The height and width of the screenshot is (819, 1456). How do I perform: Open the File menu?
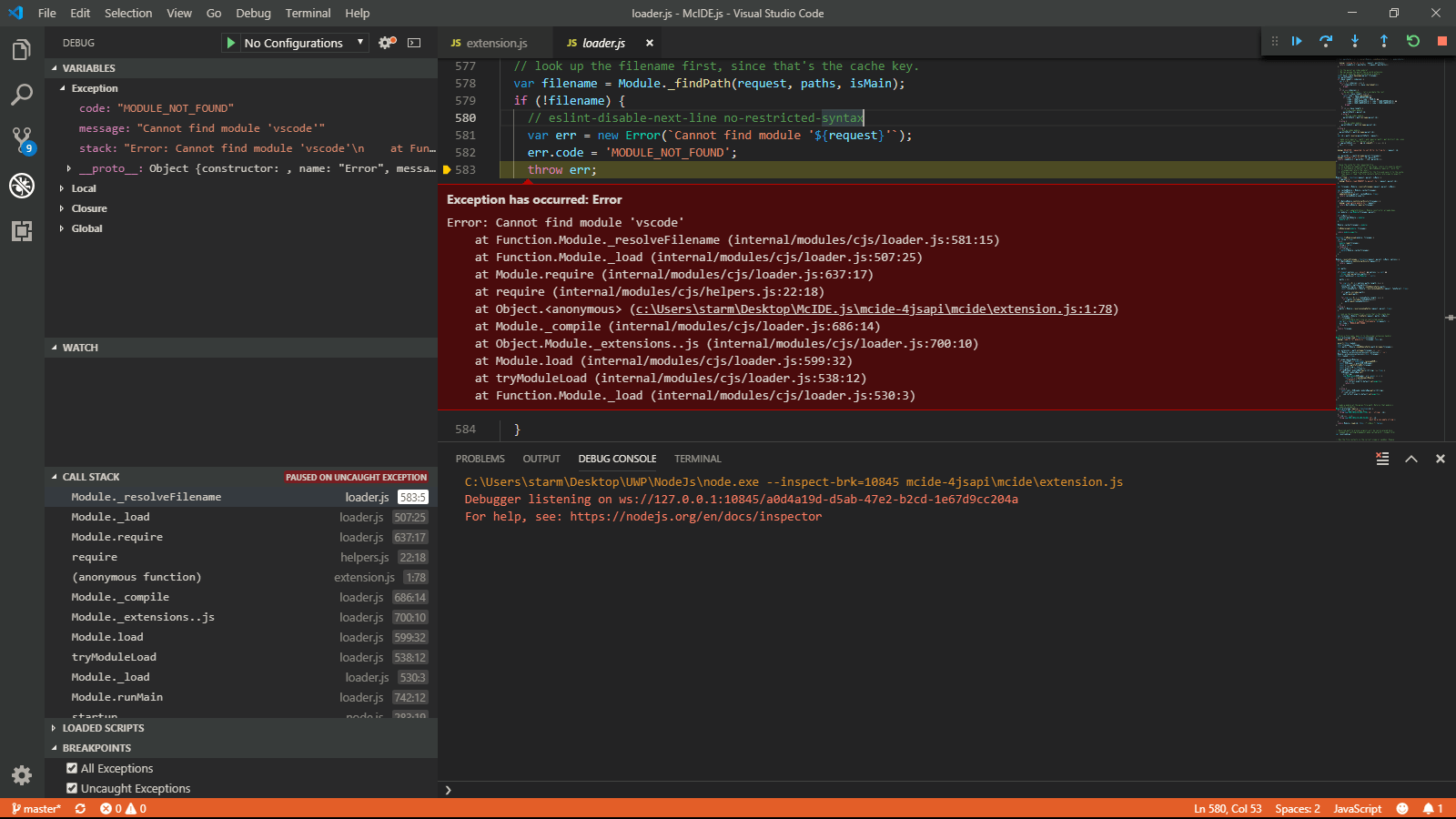tap(47, 13)
